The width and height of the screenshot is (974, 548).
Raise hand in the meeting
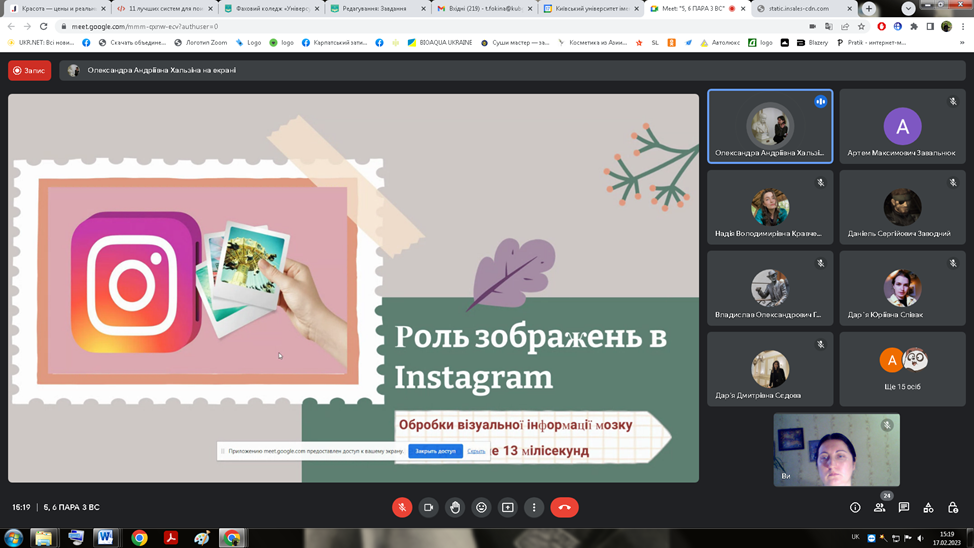tap(455, 508)
